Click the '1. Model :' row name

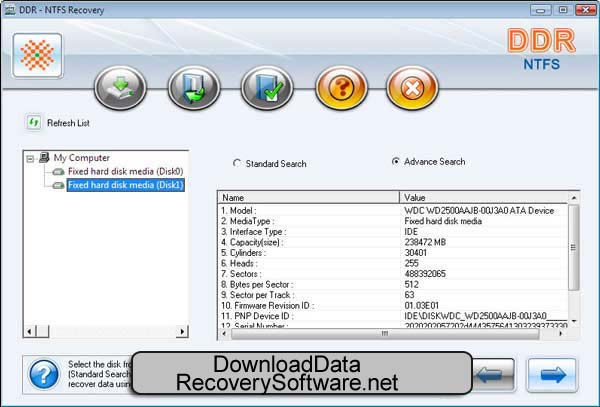pos(239,211)
